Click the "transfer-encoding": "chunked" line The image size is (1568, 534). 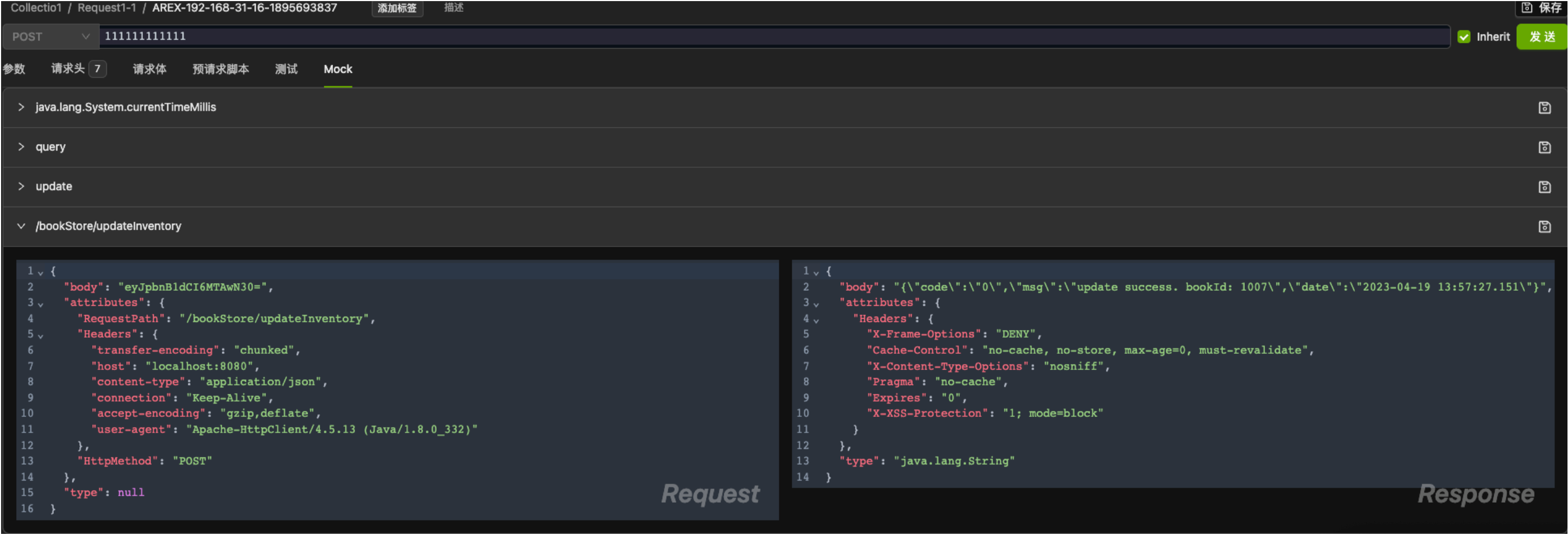(x=195, y=350)
